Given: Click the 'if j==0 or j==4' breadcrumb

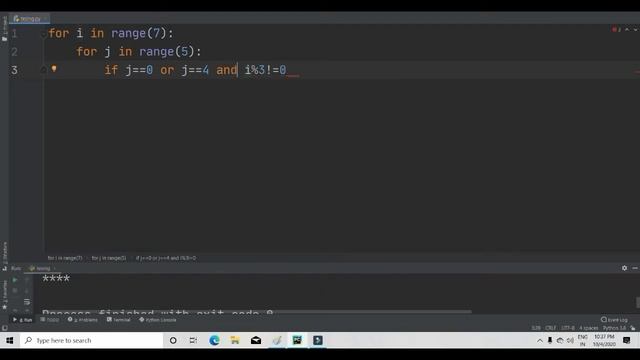Looking at the screenshot, I should [166, 258].
